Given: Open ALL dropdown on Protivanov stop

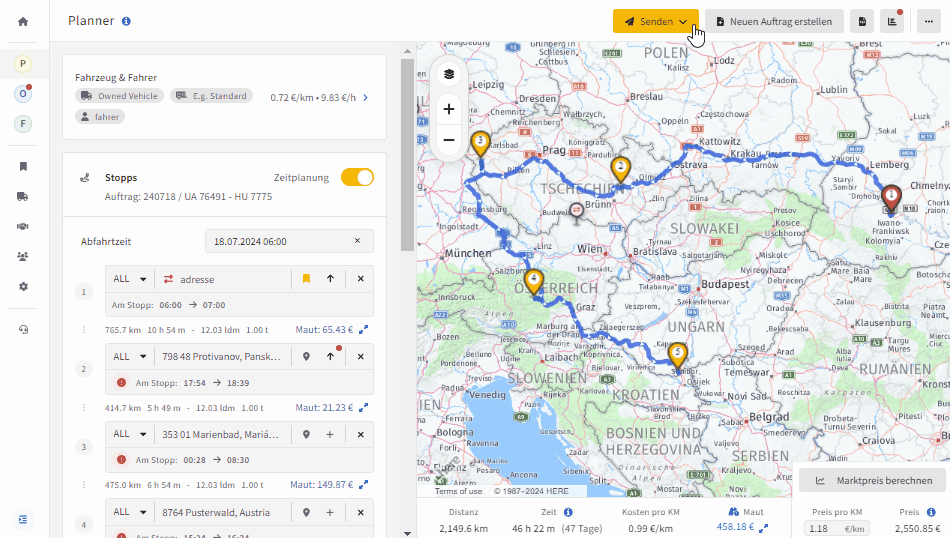Looking at the screenshot, I should [130, 357].
